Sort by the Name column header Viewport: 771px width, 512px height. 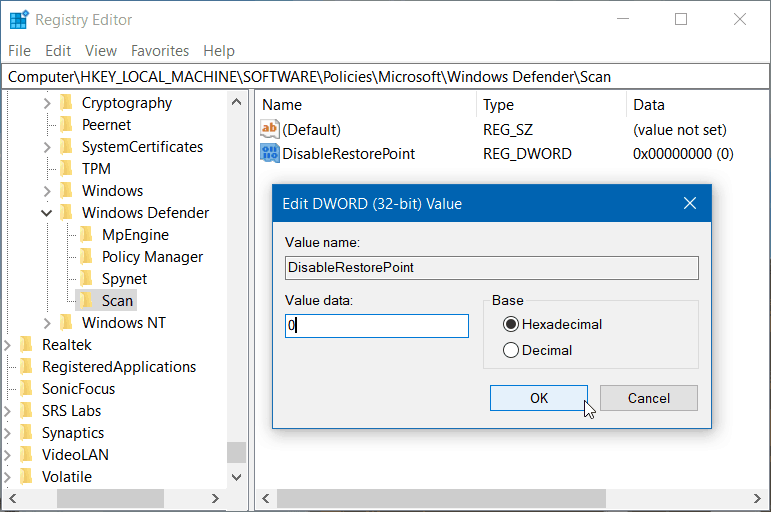366,105
